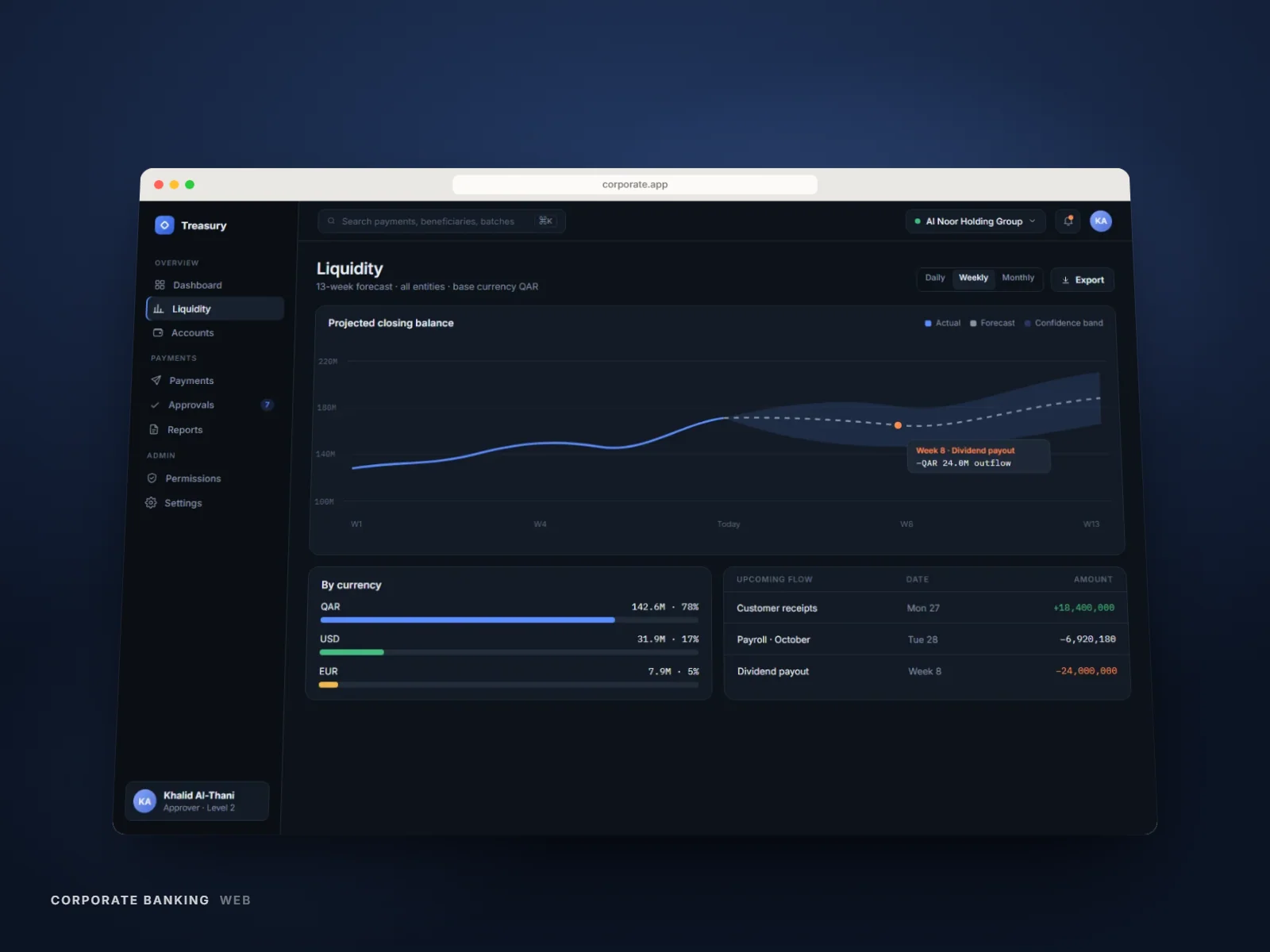
Task: Switch forecast view to Weekly
Action: [973, 278]
